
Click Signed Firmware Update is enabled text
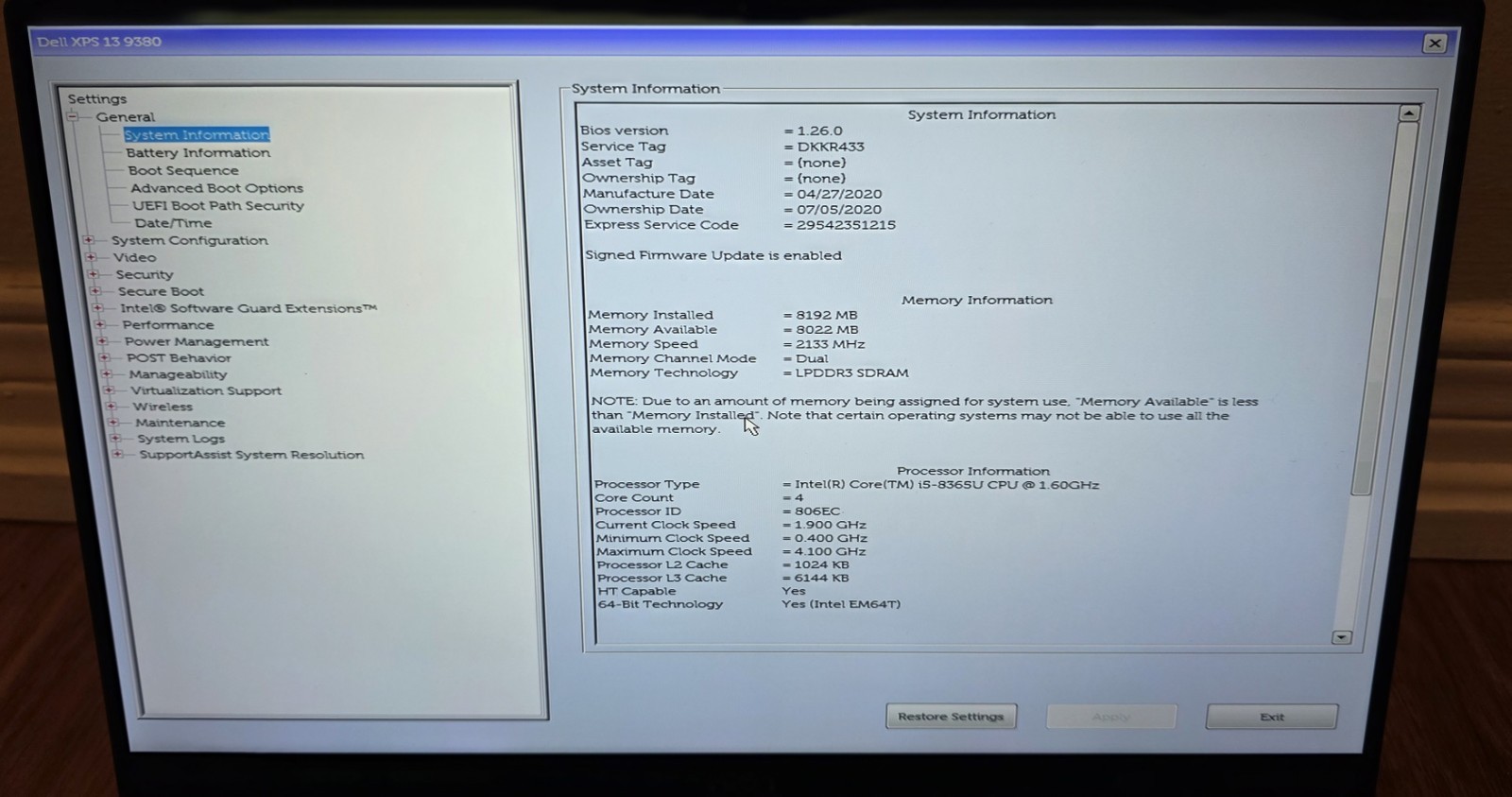point(713,255)
